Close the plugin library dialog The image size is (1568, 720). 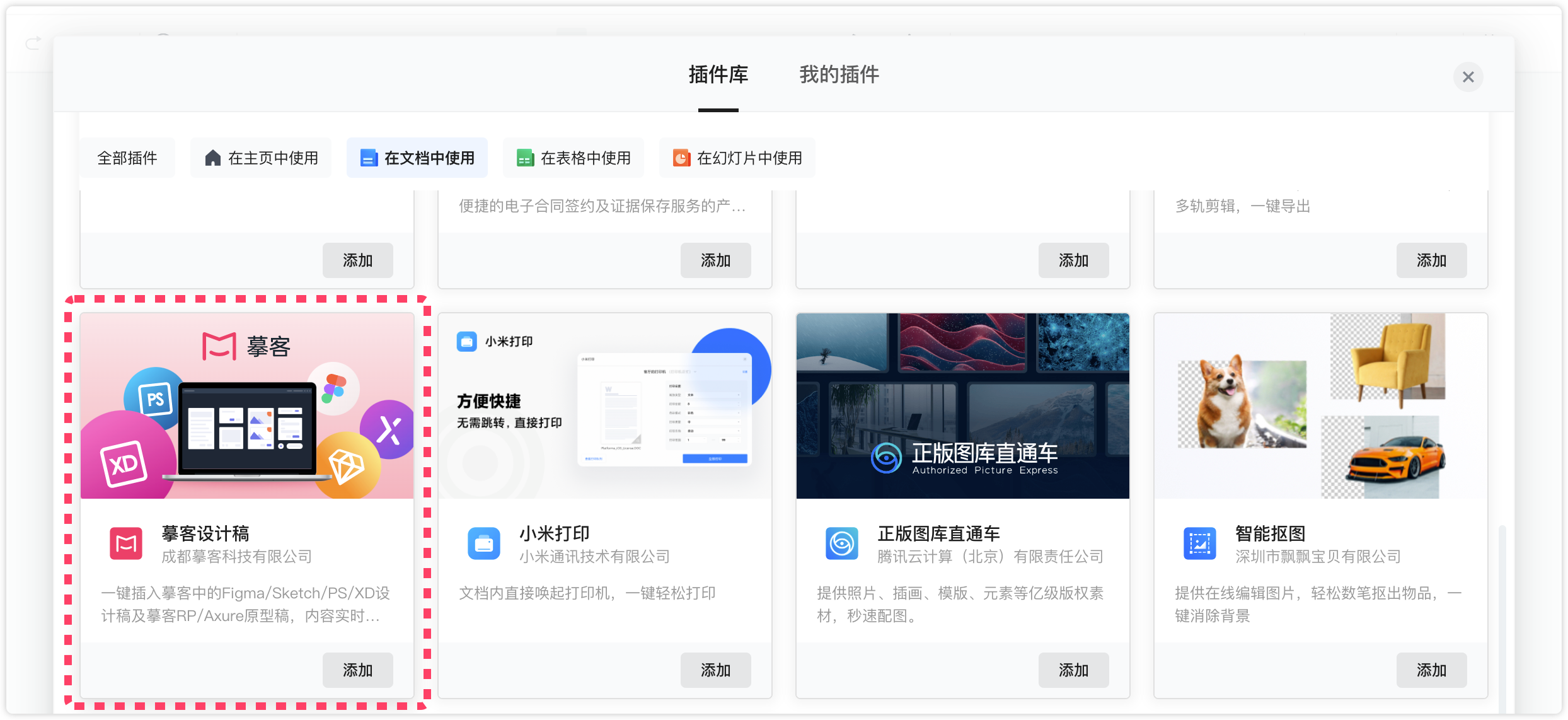(1468, 77)
